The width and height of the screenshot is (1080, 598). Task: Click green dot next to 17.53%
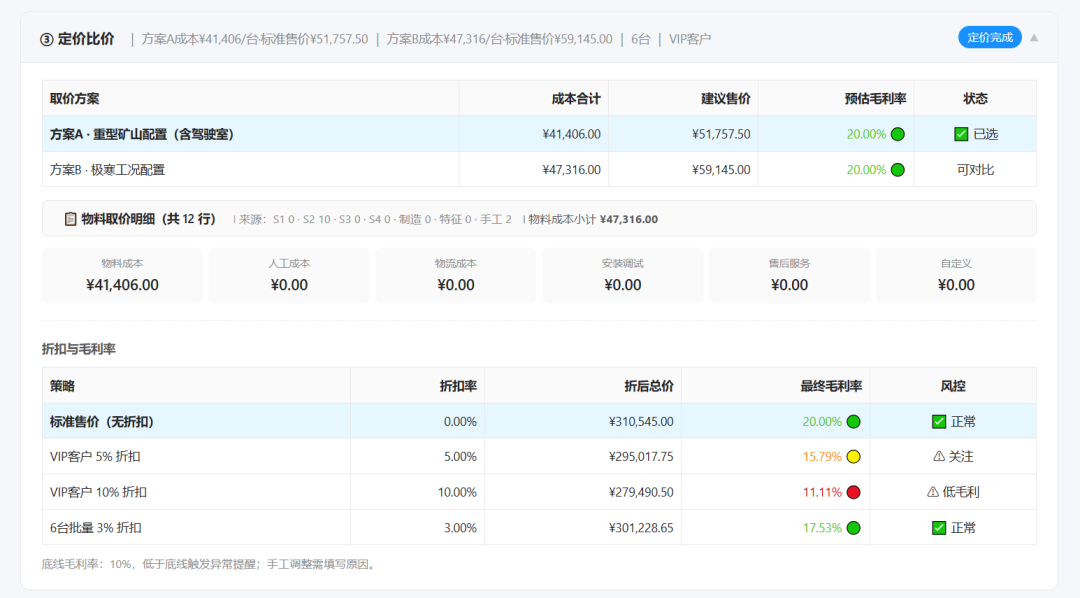click(x=853, y=528)
